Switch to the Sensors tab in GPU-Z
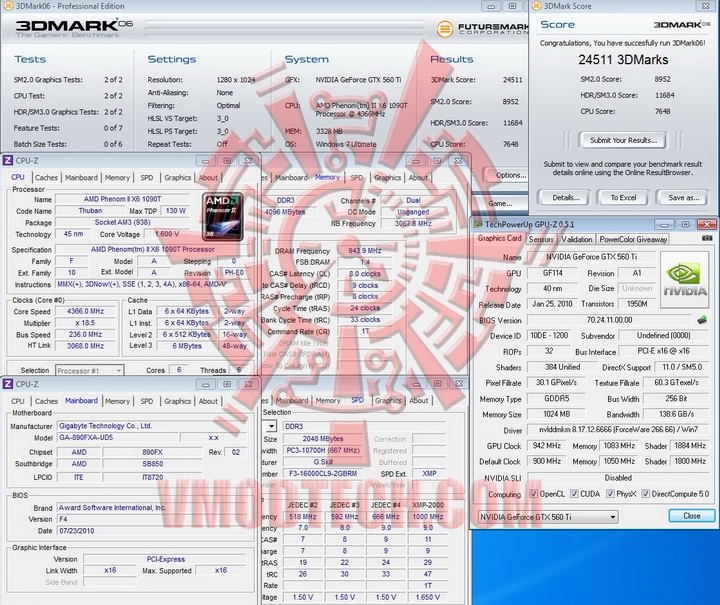This screenshot has width=720, height=605. tap(541, 239)
